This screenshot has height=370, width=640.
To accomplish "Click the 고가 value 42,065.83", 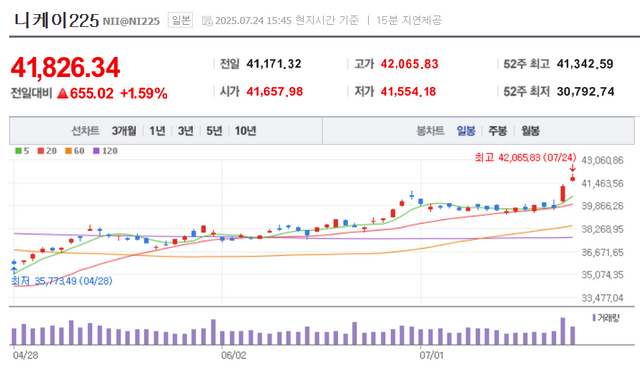I will [x=409, y=64].
